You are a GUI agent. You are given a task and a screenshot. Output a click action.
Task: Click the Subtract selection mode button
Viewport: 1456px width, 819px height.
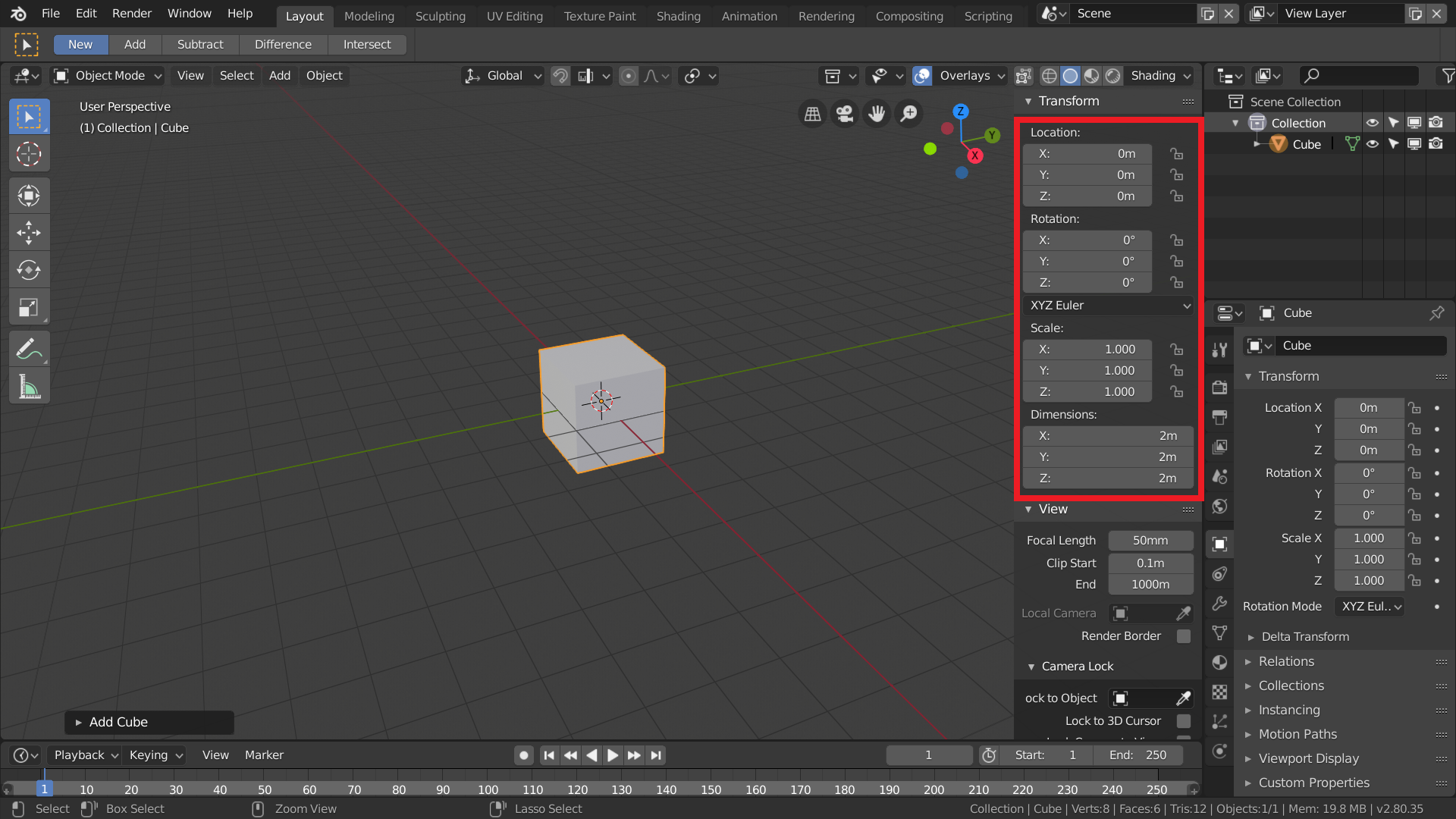(200, 45)
